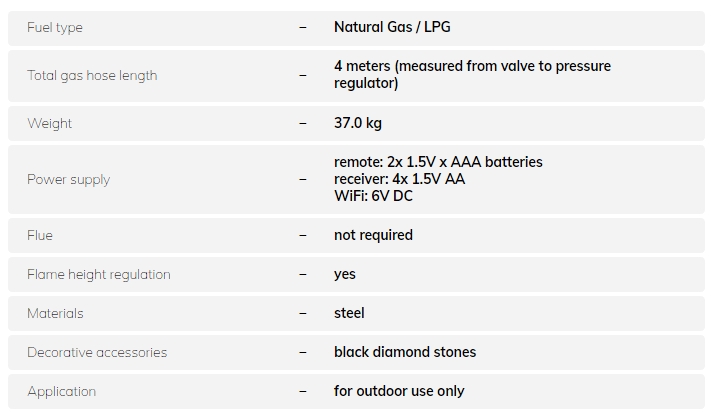Click the "Power supply" row label
This screenshot has height=417, width=718.
[x=68, y=180]
